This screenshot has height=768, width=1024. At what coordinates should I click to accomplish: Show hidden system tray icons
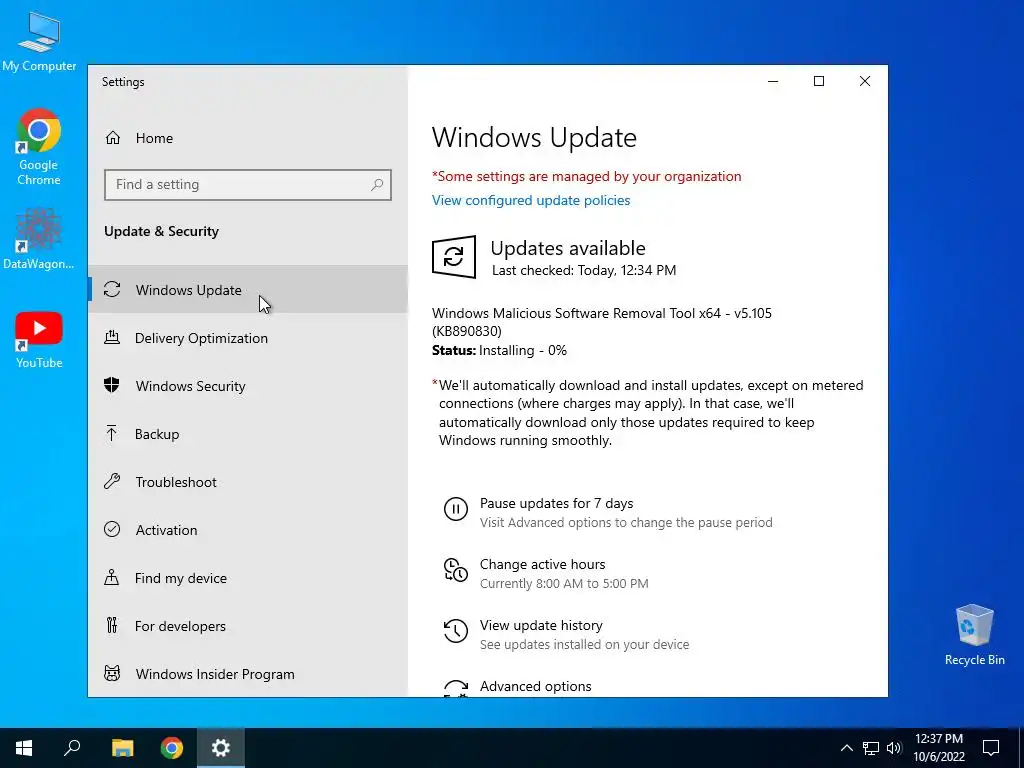click(x=846, y=748)
